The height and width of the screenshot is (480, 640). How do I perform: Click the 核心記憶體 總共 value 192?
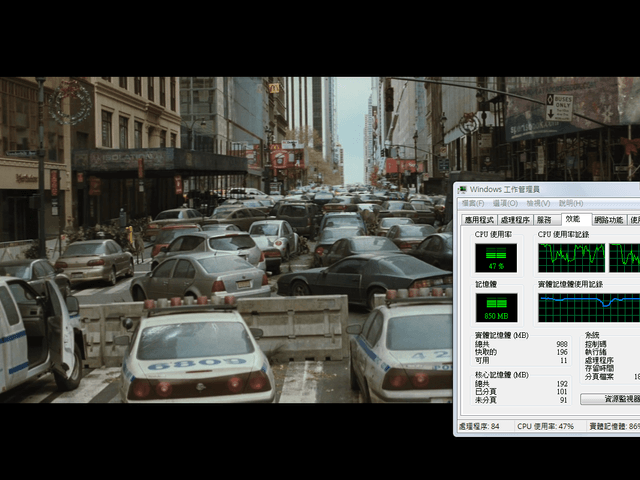562,384
